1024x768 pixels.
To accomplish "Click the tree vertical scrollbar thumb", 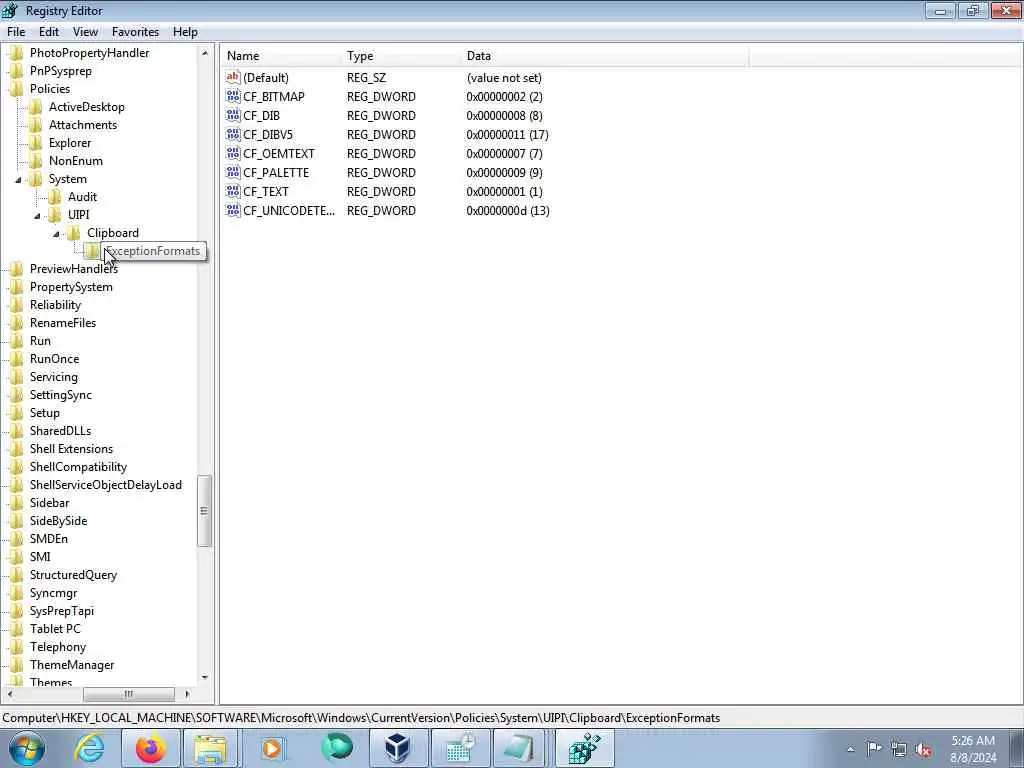I will point(204,511).
